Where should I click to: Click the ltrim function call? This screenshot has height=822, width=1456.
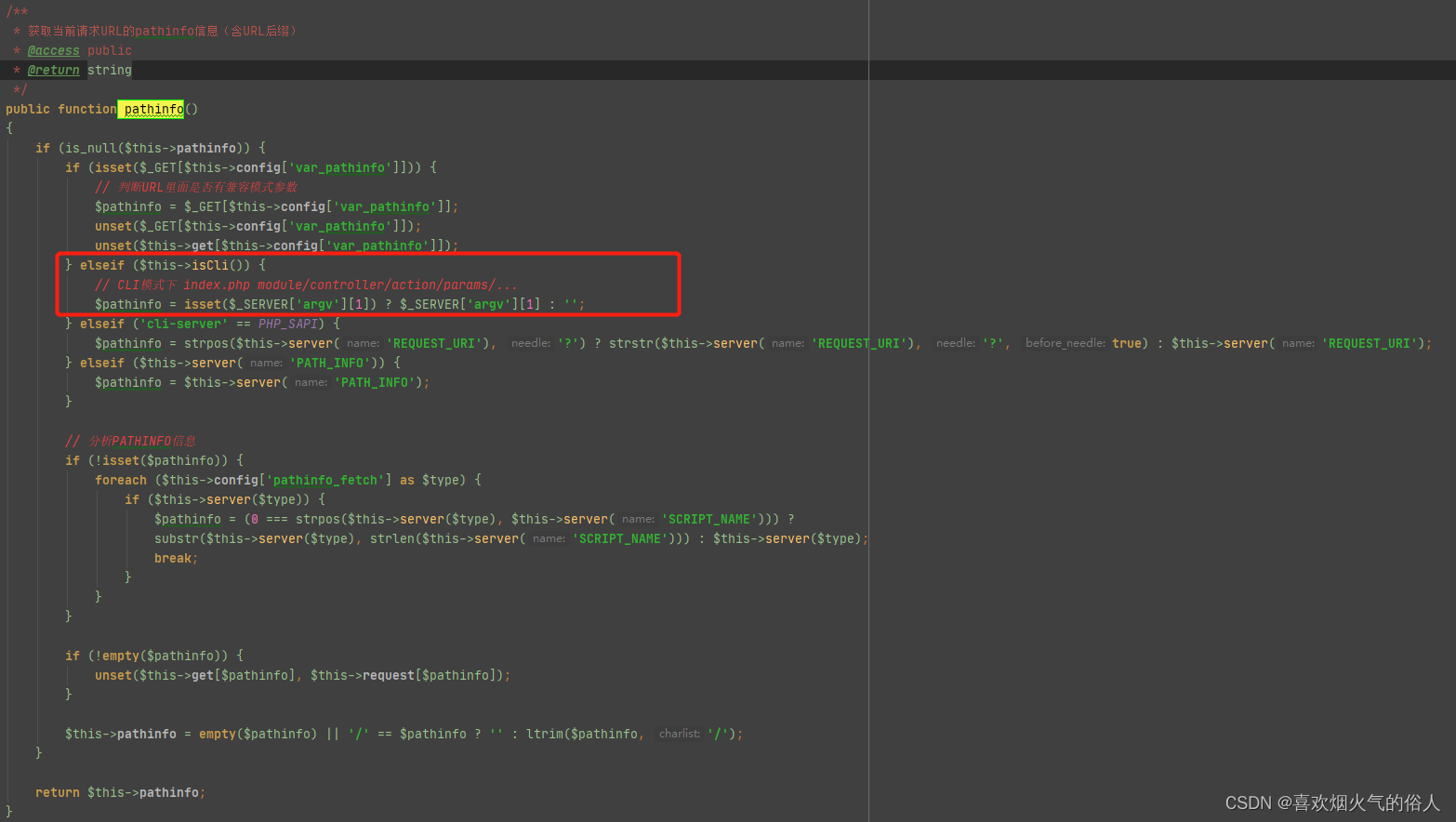click(545, 734)
